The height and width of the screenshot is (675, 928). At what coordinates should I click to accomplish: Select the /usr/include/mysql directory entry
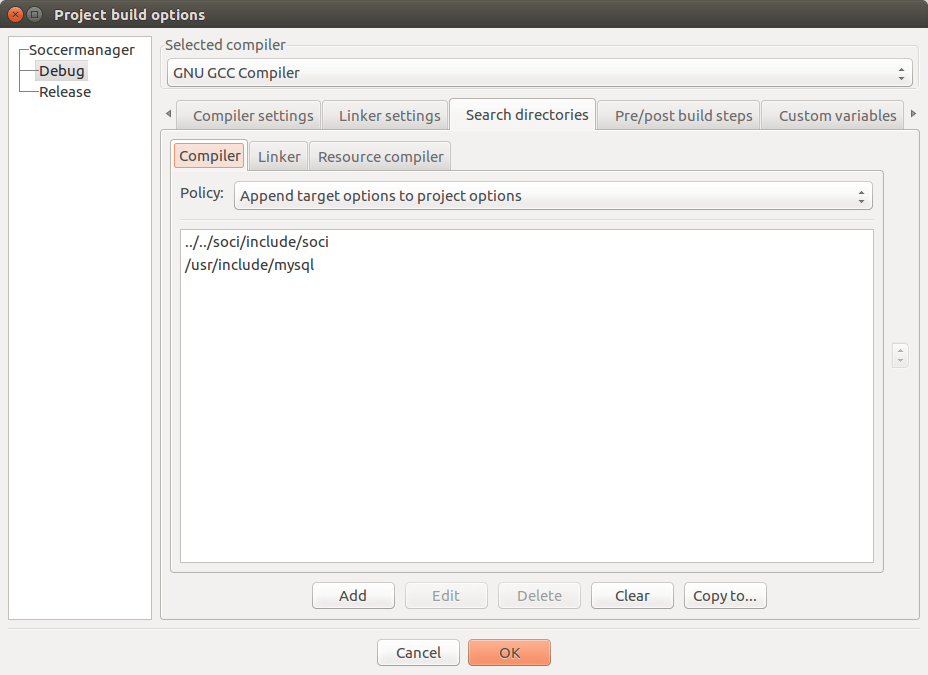pyautogui.click(x=250, y=265)
